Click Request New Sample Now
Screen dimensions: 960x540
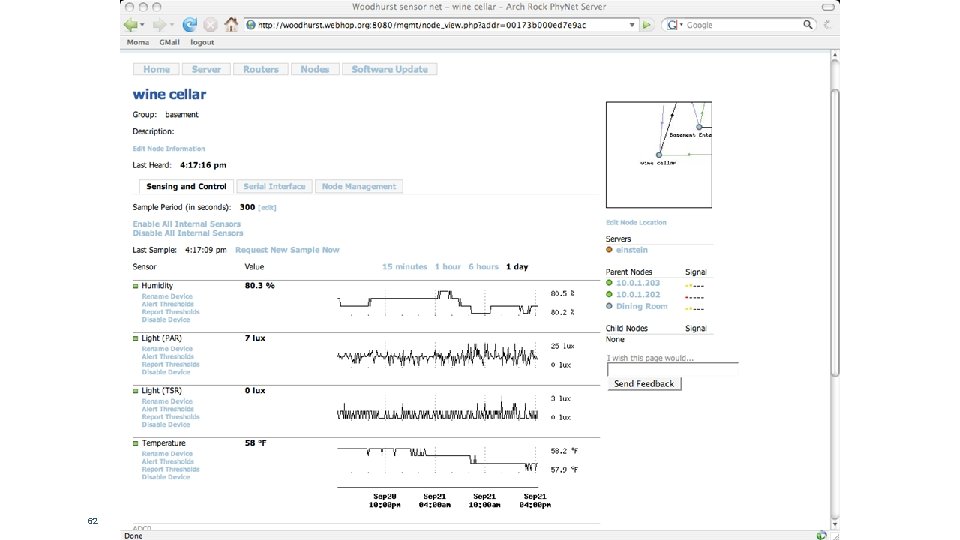click(x=287, y=250)
